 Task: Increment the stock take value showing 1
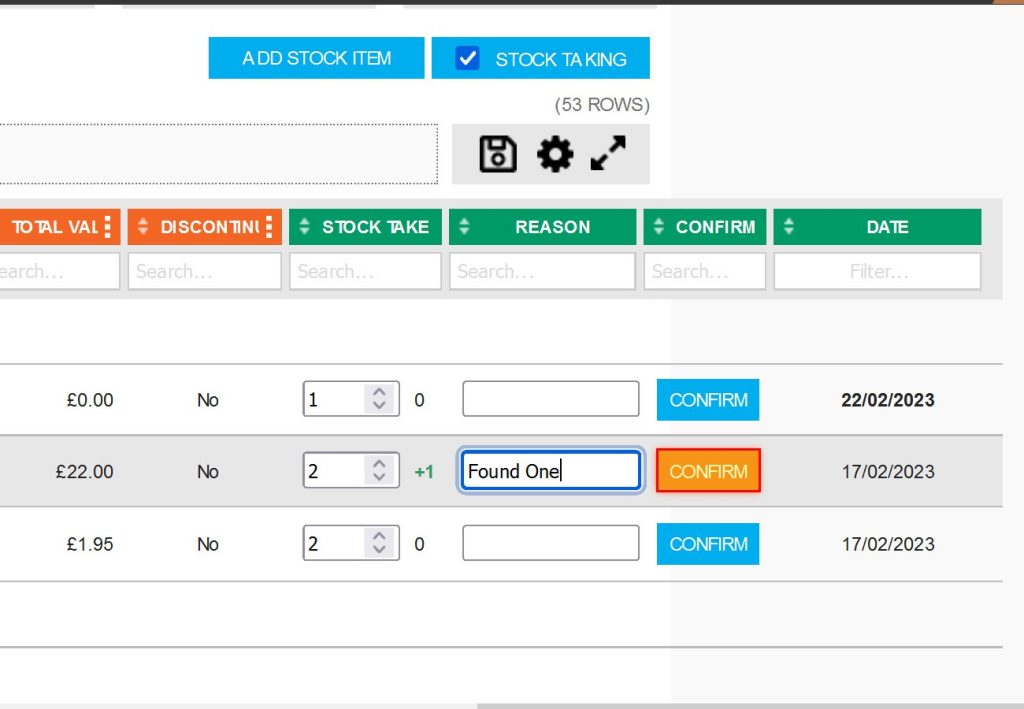click(x=379, y=392)
